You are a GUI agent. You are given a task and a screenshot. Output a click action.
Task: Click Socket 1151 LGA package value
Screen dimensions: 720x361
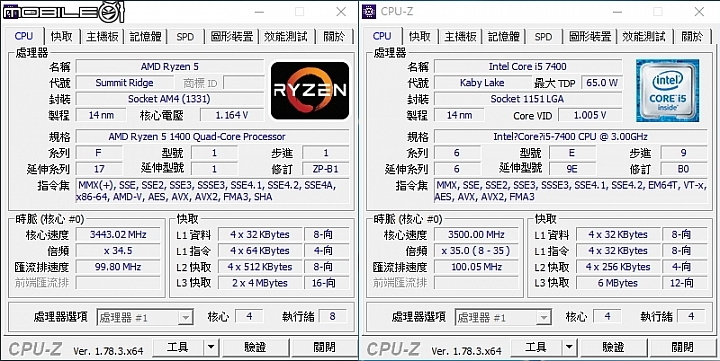(x=528, y=99)
